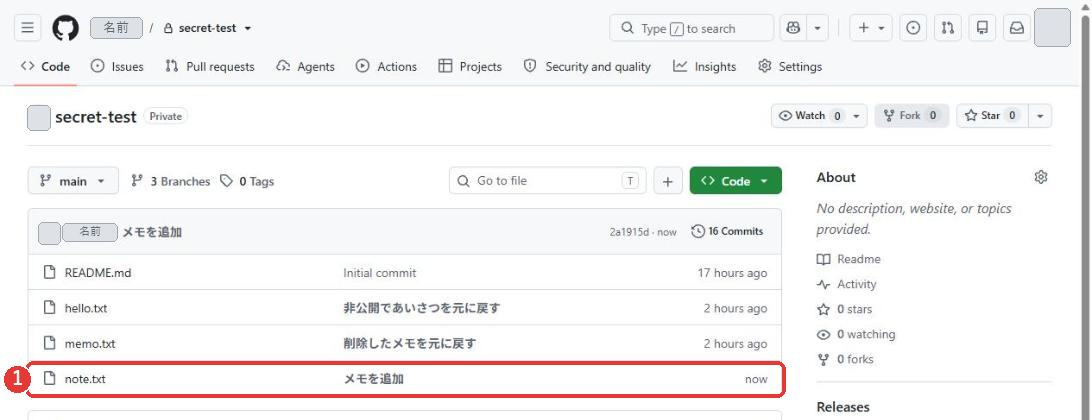
Task: Open Initial commit message link
Action: point(380,273)
